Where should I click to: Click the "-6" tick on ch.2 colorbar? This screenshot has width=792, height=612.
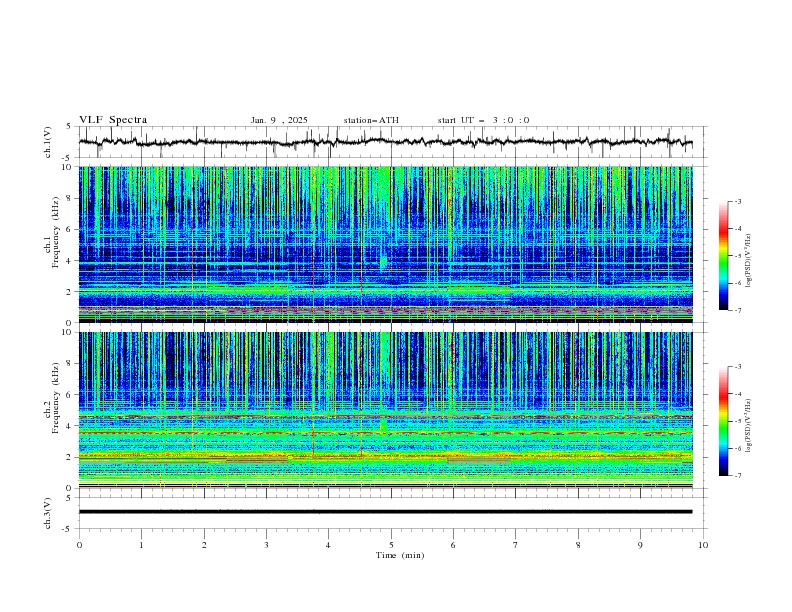(x=738, y=448)
